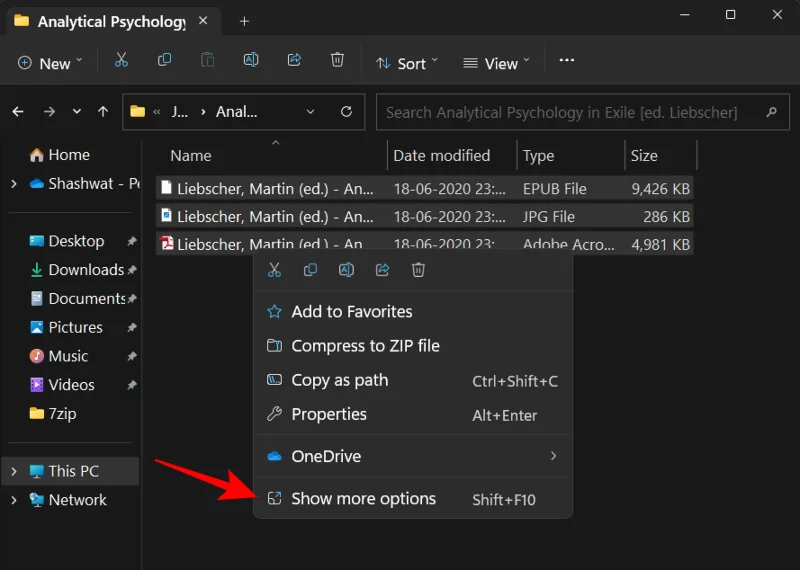Click the Delete icon in the context menu
This screenshot has height=570, width=800.
coord(418,270)
